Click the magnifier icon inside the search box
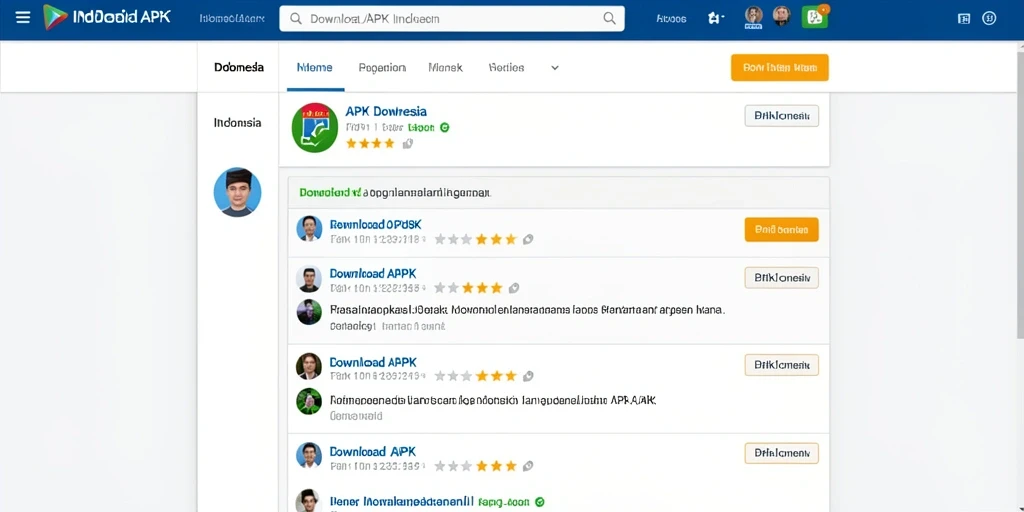Screen dimensions: 1024x512 (296, 19)
